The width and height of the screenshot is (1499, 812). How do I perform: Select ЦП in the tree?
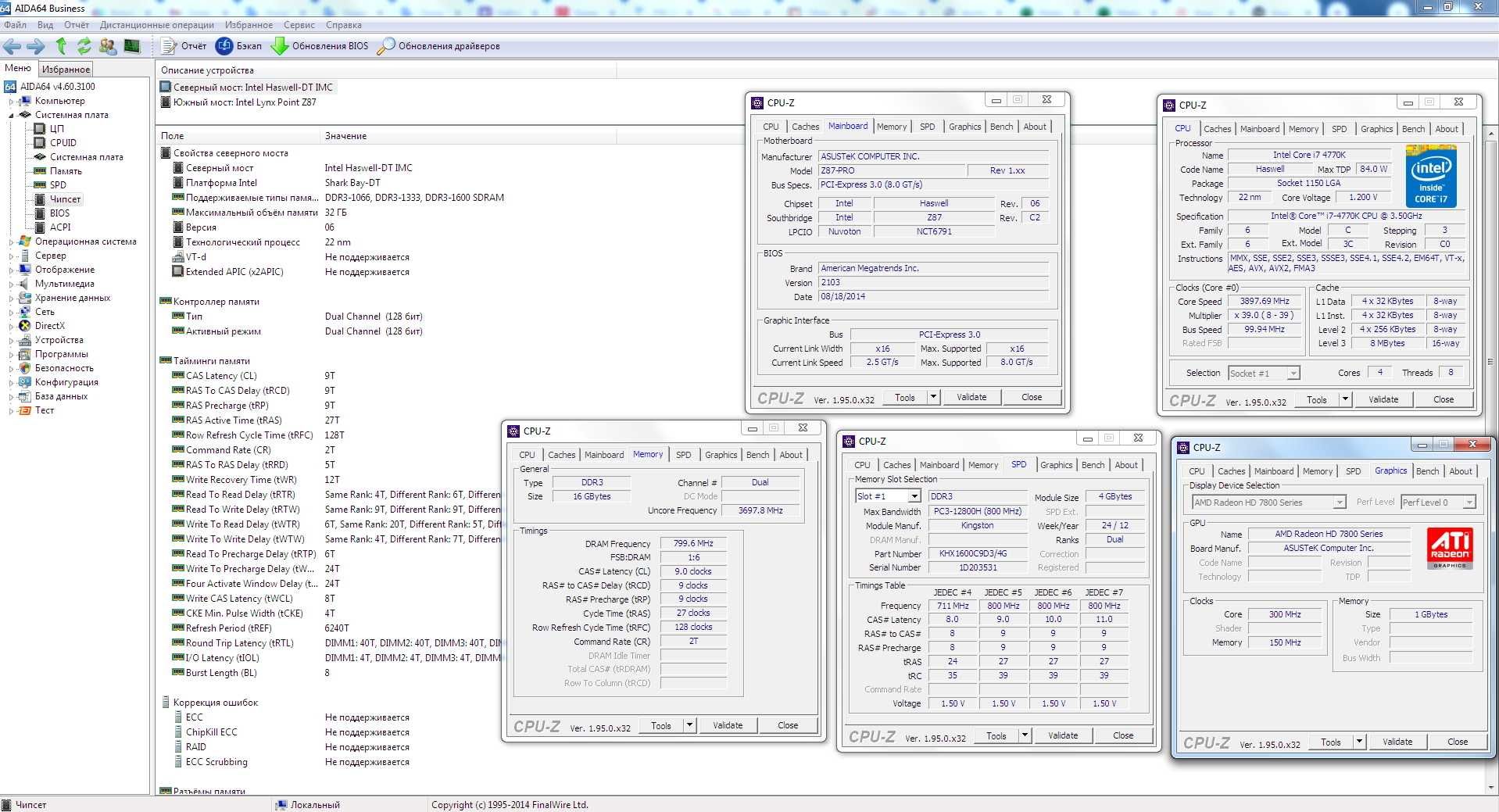point(57,129)
